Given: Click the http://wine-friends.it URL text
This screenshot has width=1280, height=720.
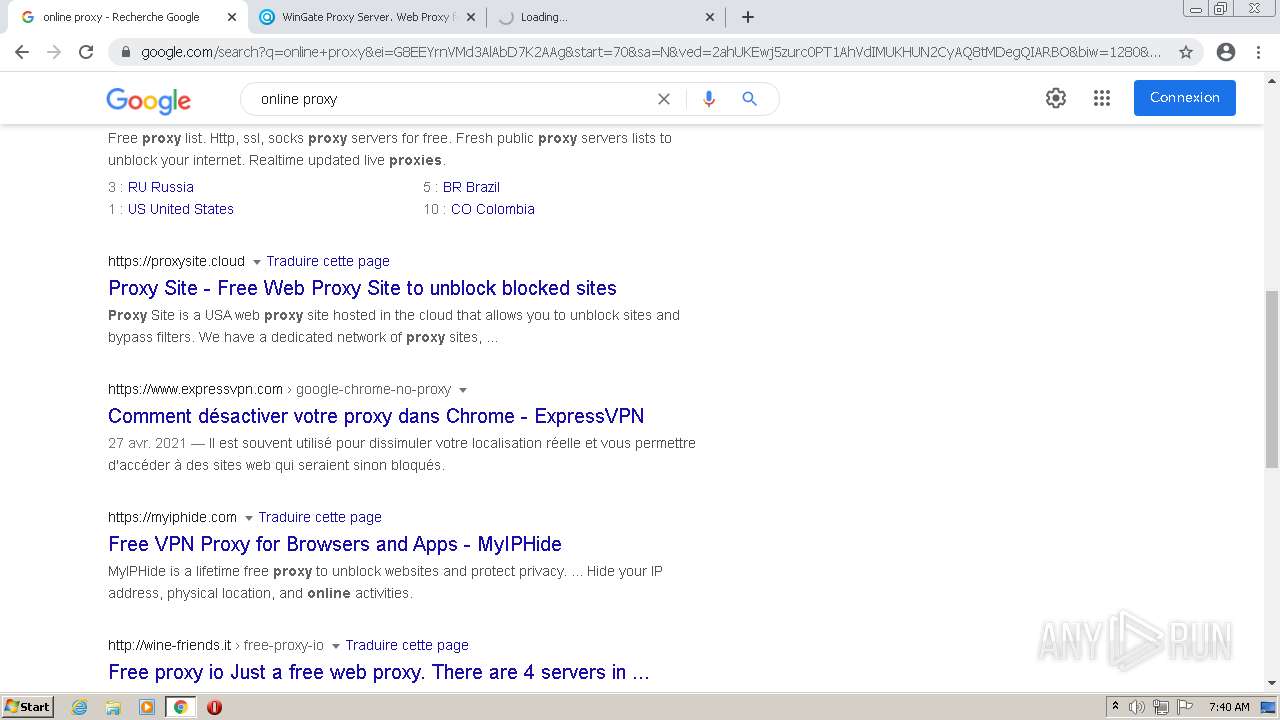Looking at the screenshot, I should 169,645.
